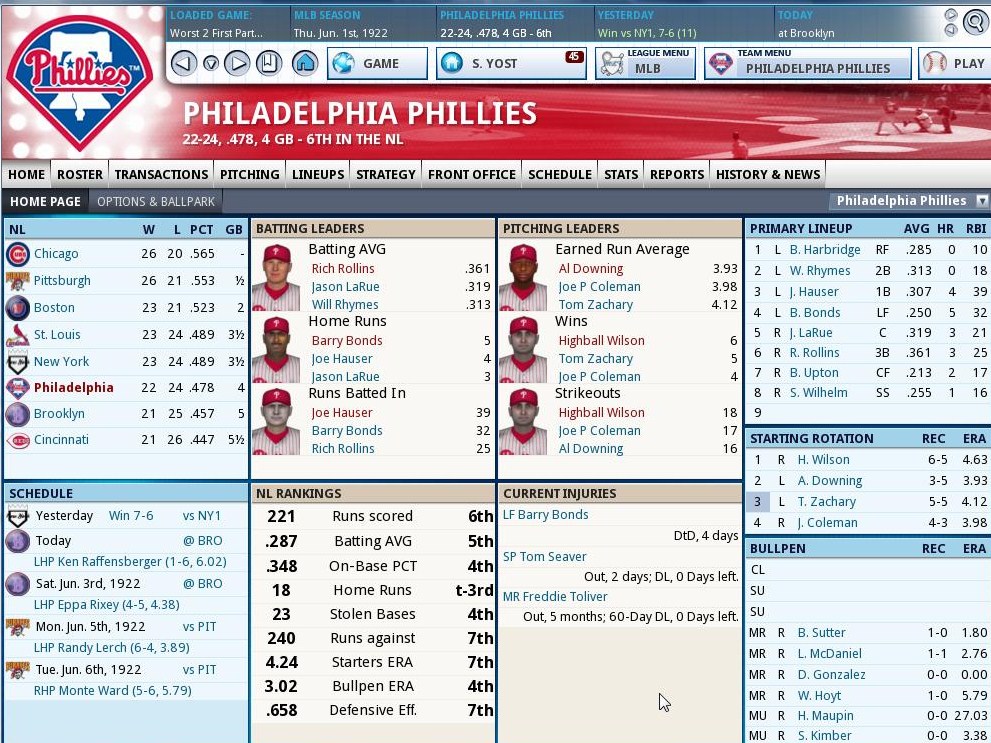Click the St. Louis Cardinals logo in standings
The image size is (991, 743).
(18, 335)
